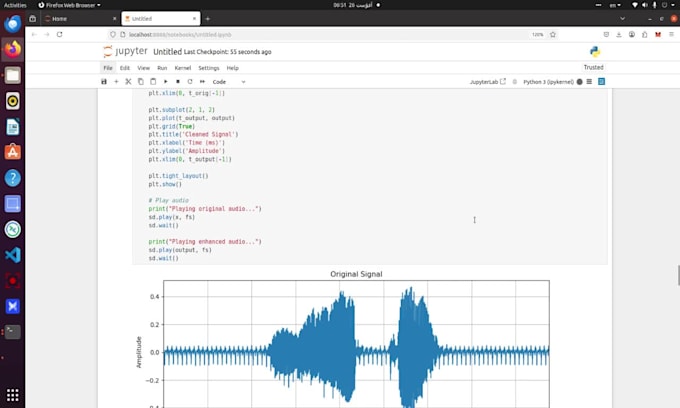
Task: Go back with the browser back arrow
Action: (34, 34)
